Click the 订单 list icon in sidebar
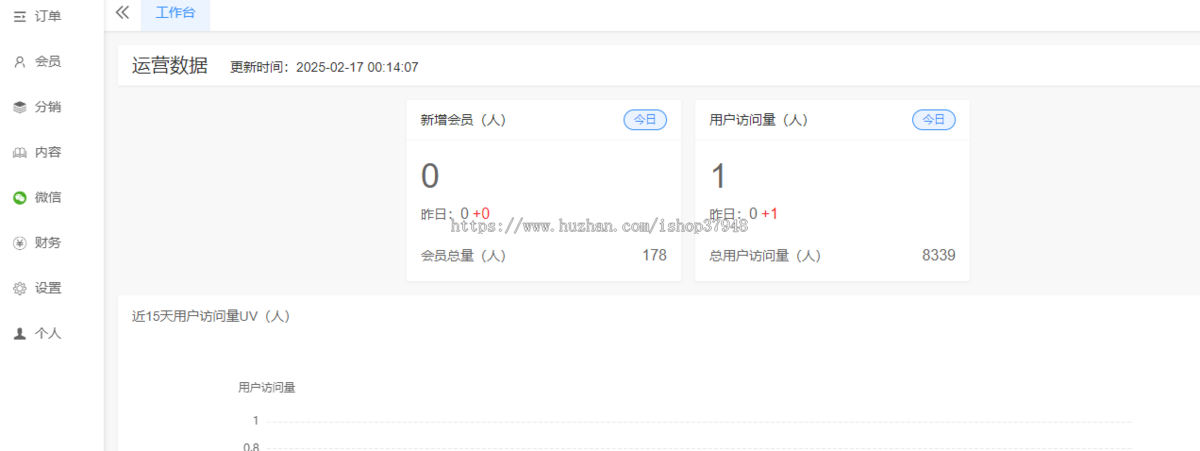 (19, 16)
